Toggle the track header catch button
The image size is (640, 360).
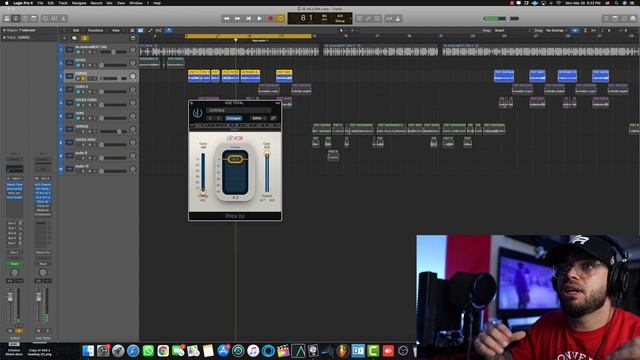[x=133, y=38]
